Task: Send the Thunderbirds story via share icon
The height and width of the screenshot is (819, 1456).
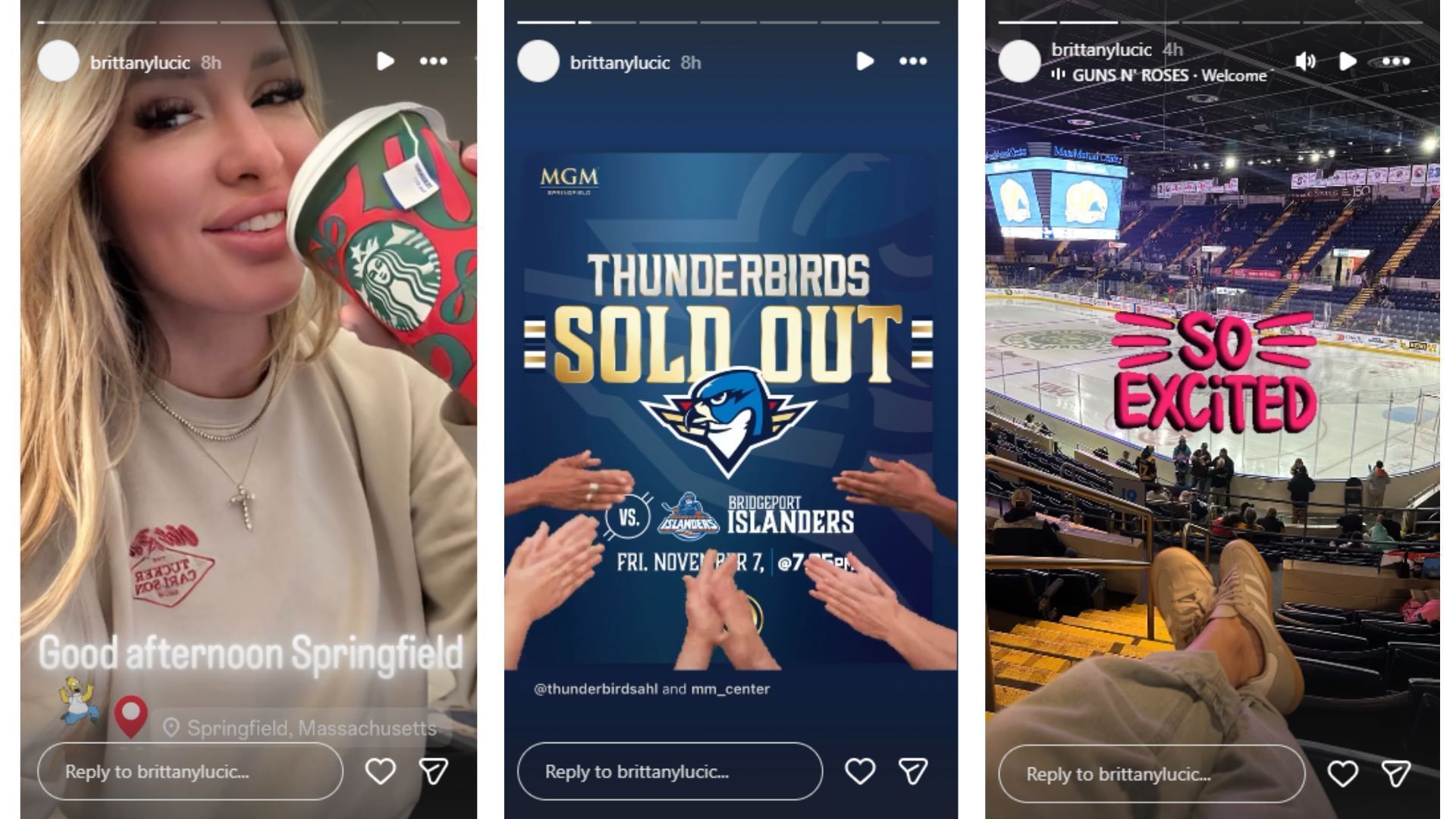Action: pyautogui.click(x=913, y=771)
